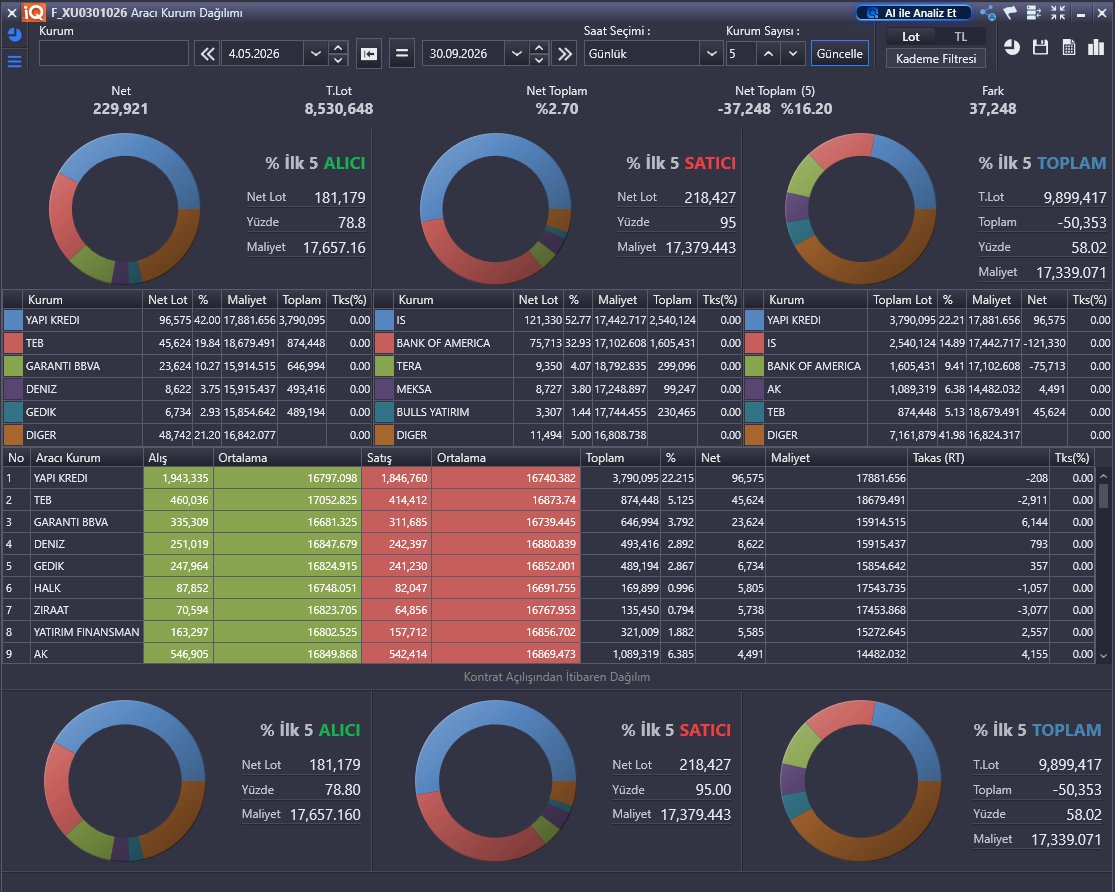Select the HALK row in the main table
Screen dimensions: 1115x892
pos(549,588)
